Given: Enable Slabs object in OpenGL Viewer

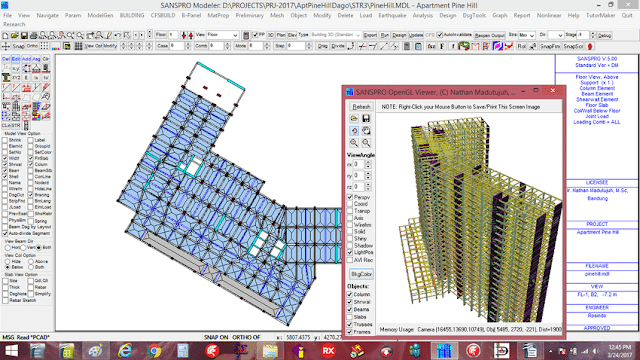Looking at the screenshot, I should coord(350,317).
